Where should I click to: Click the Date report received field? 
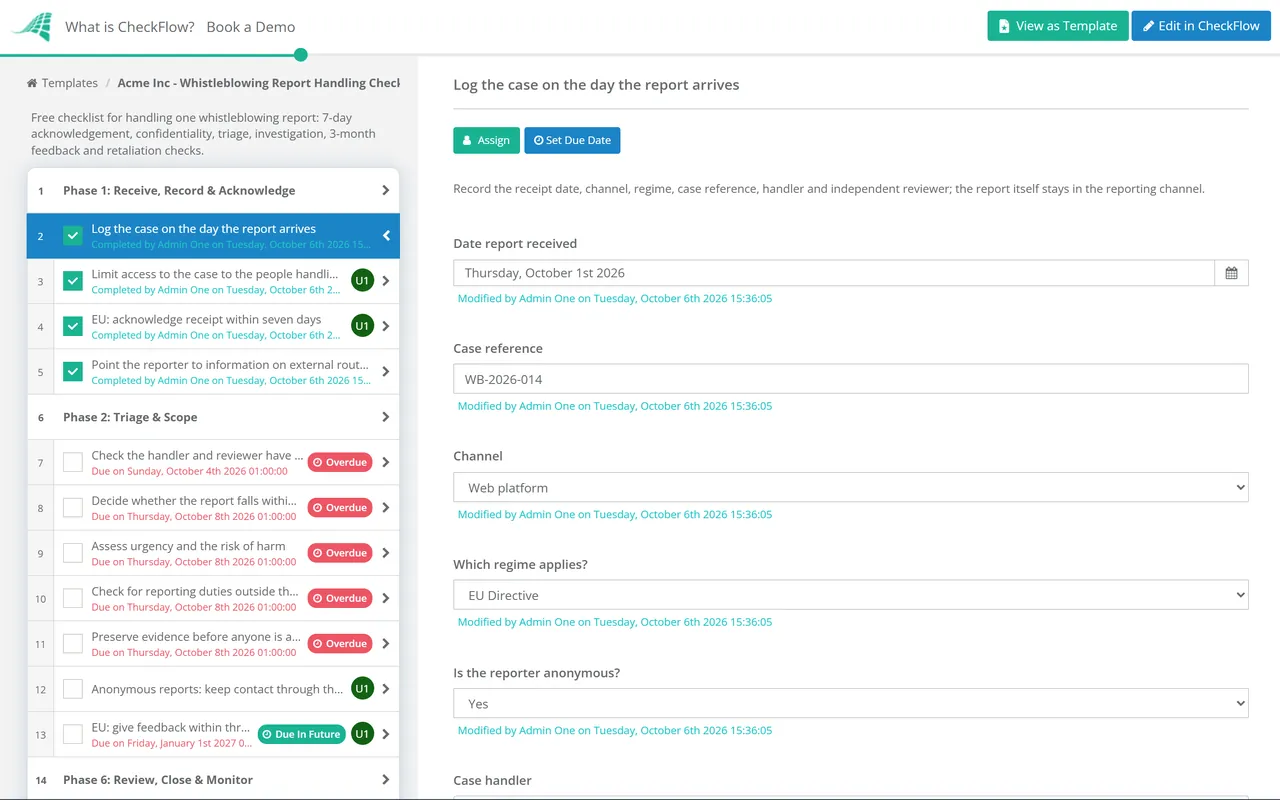tap(834, 273)
